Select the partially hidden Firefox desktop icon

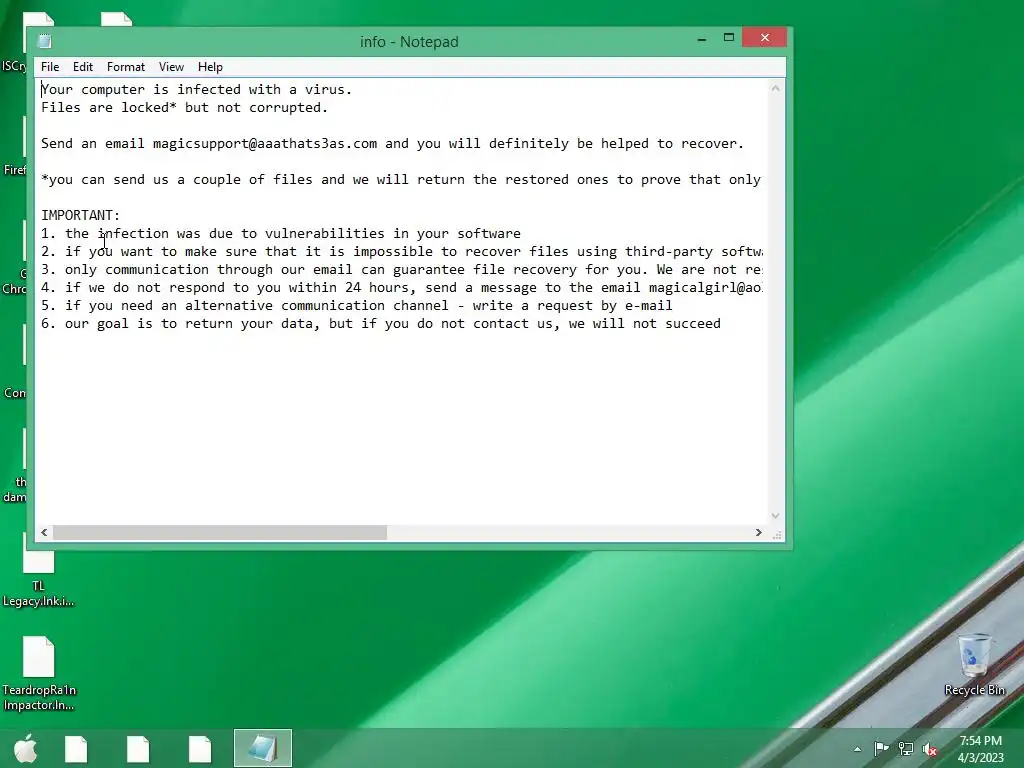14,147
